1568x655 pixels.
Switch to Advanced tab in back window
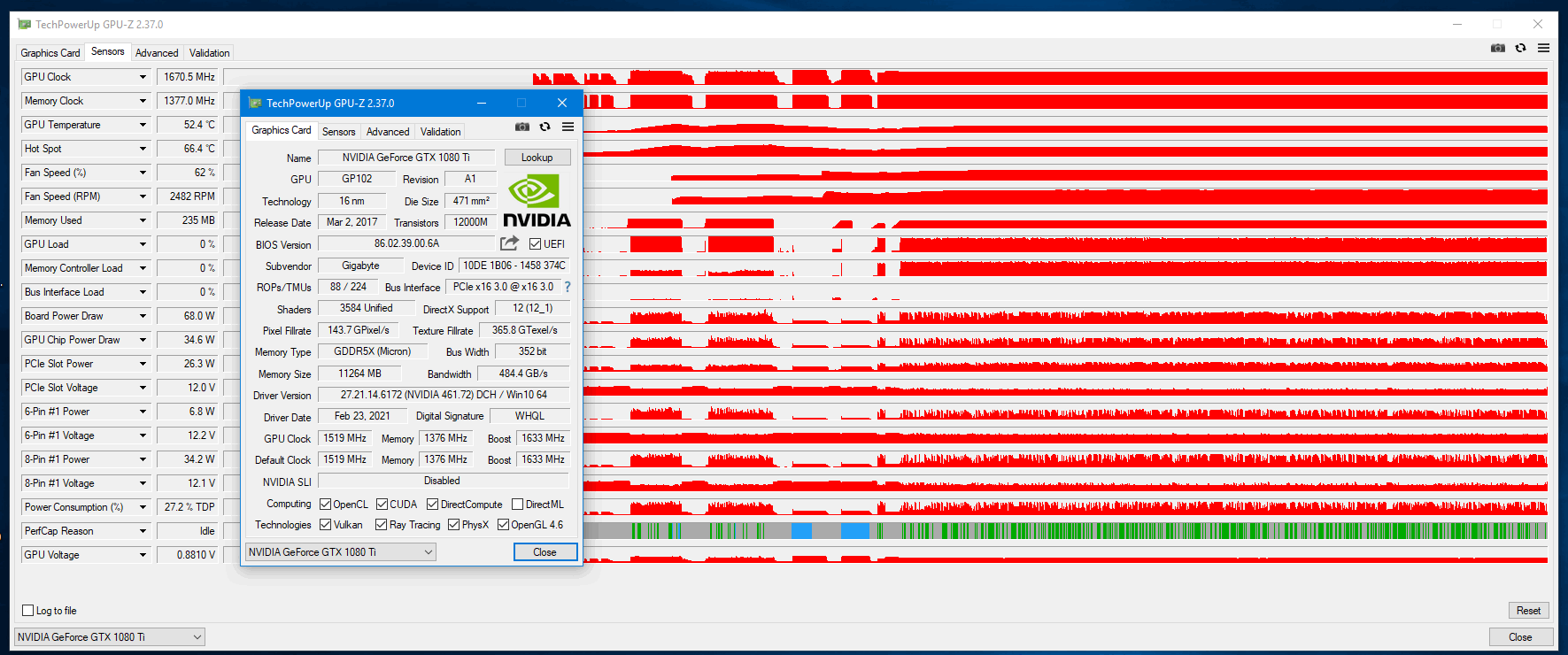157,53
